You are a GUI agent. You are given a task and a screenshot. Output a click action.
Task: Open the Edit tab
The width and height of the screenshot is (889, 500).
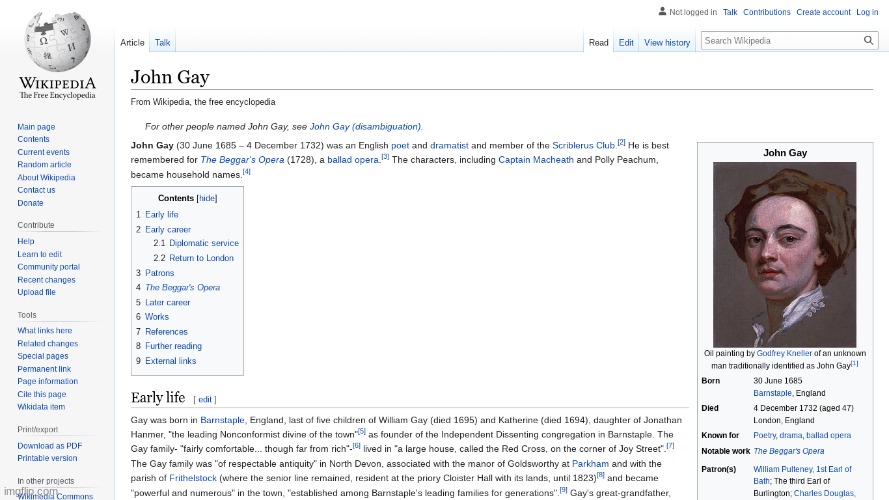tap(626, 43)
